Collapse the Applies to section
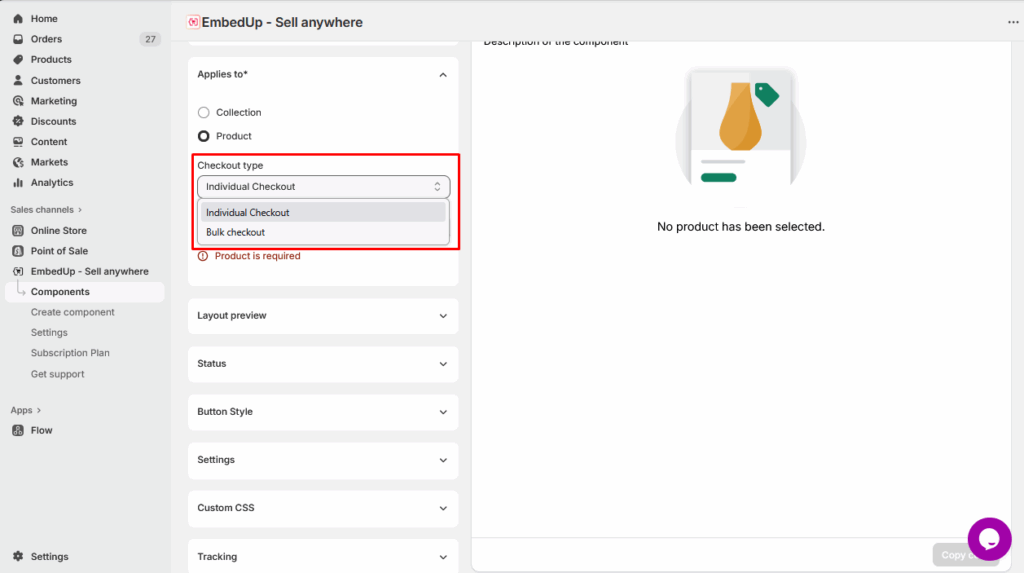Screen dimensions: 1024x573 [443, 75]
